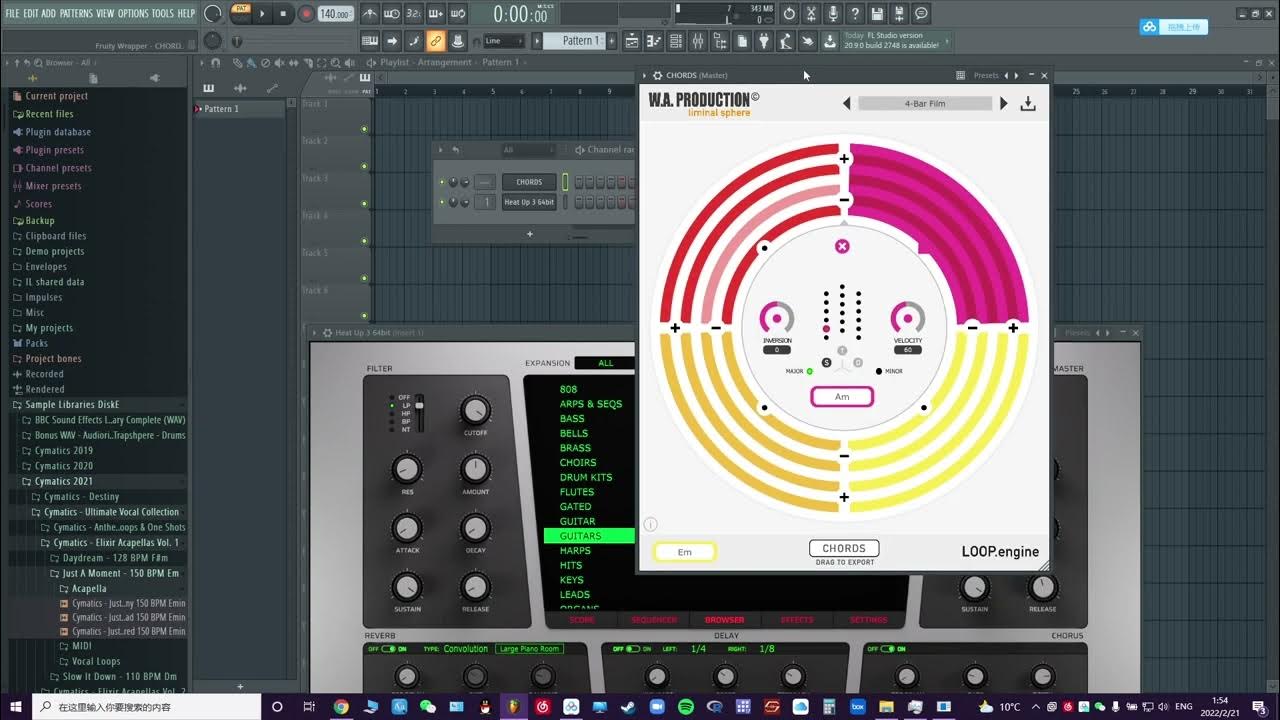Toggle the PAT/SONG mode switch
The image size is (1280, 720).
click(241, 13)
